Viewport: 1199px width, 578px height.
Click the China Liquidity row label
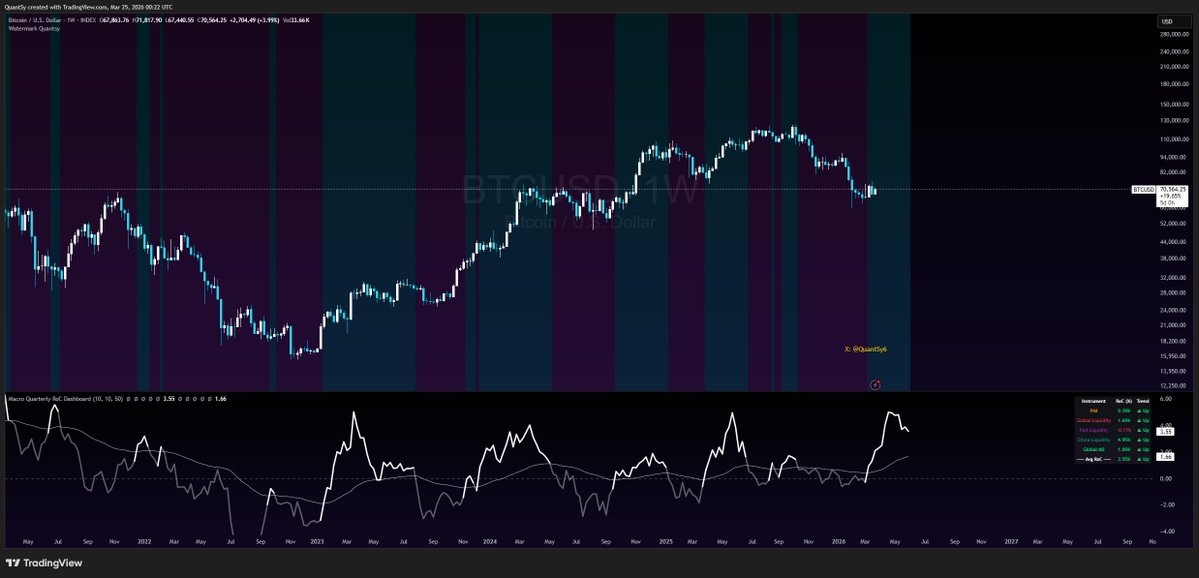point(1093,440)
